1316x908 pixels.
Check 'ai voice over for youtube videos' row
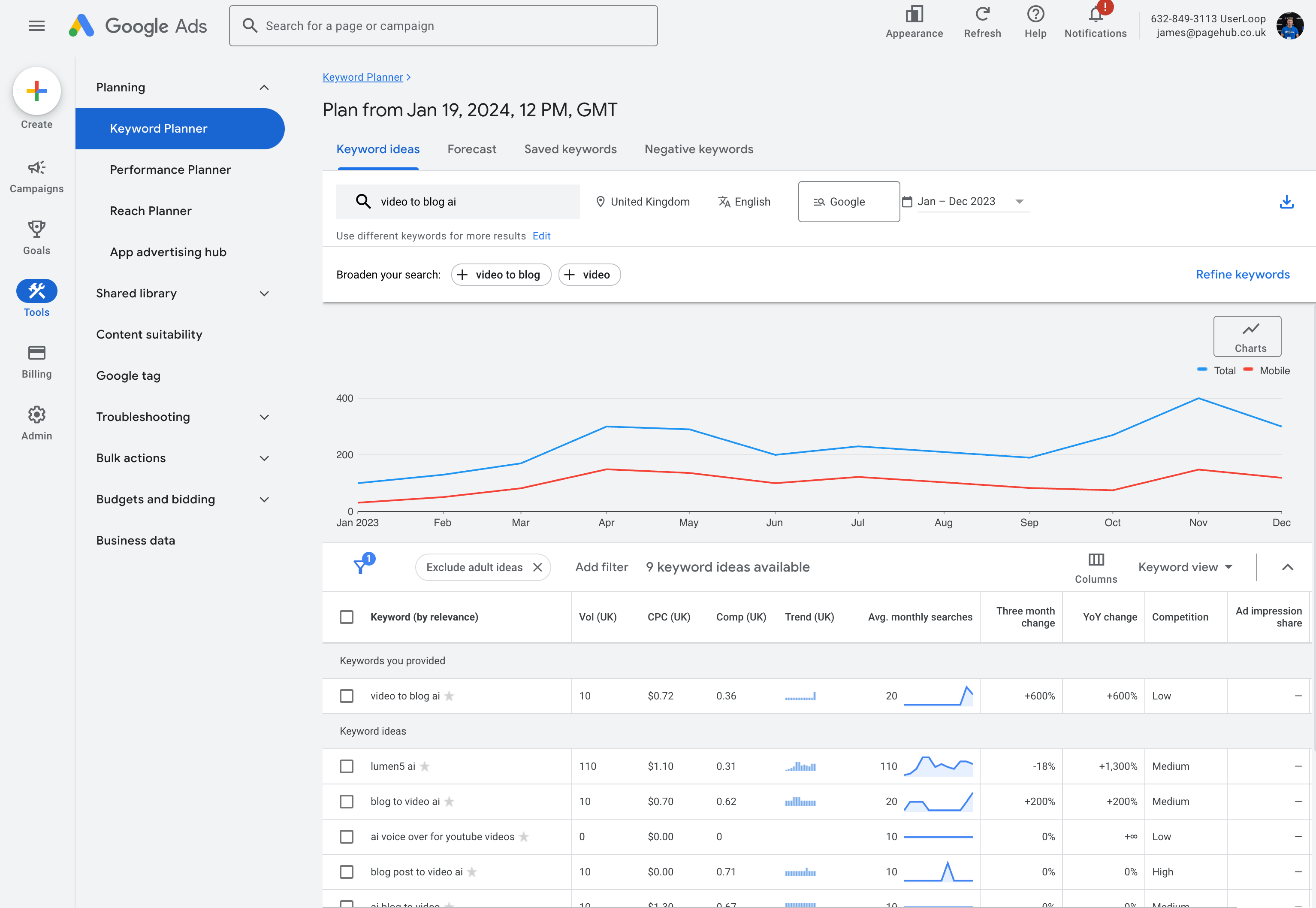[346, 837]
